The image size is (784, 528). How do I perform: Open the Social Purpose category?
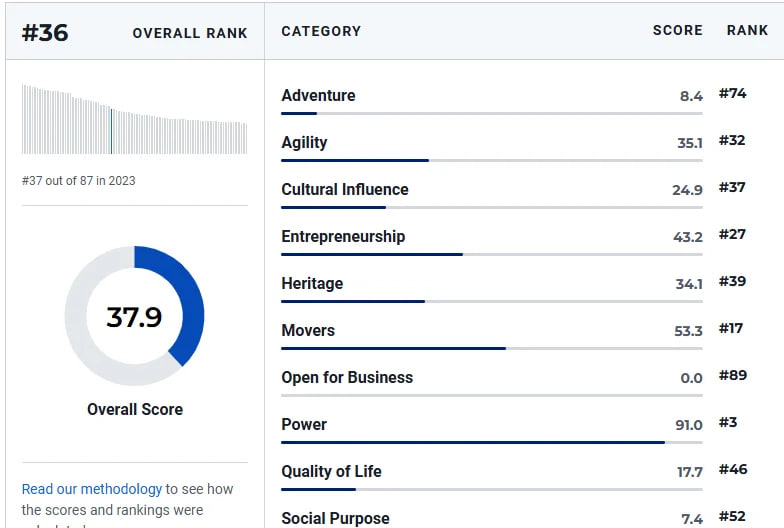335,518
